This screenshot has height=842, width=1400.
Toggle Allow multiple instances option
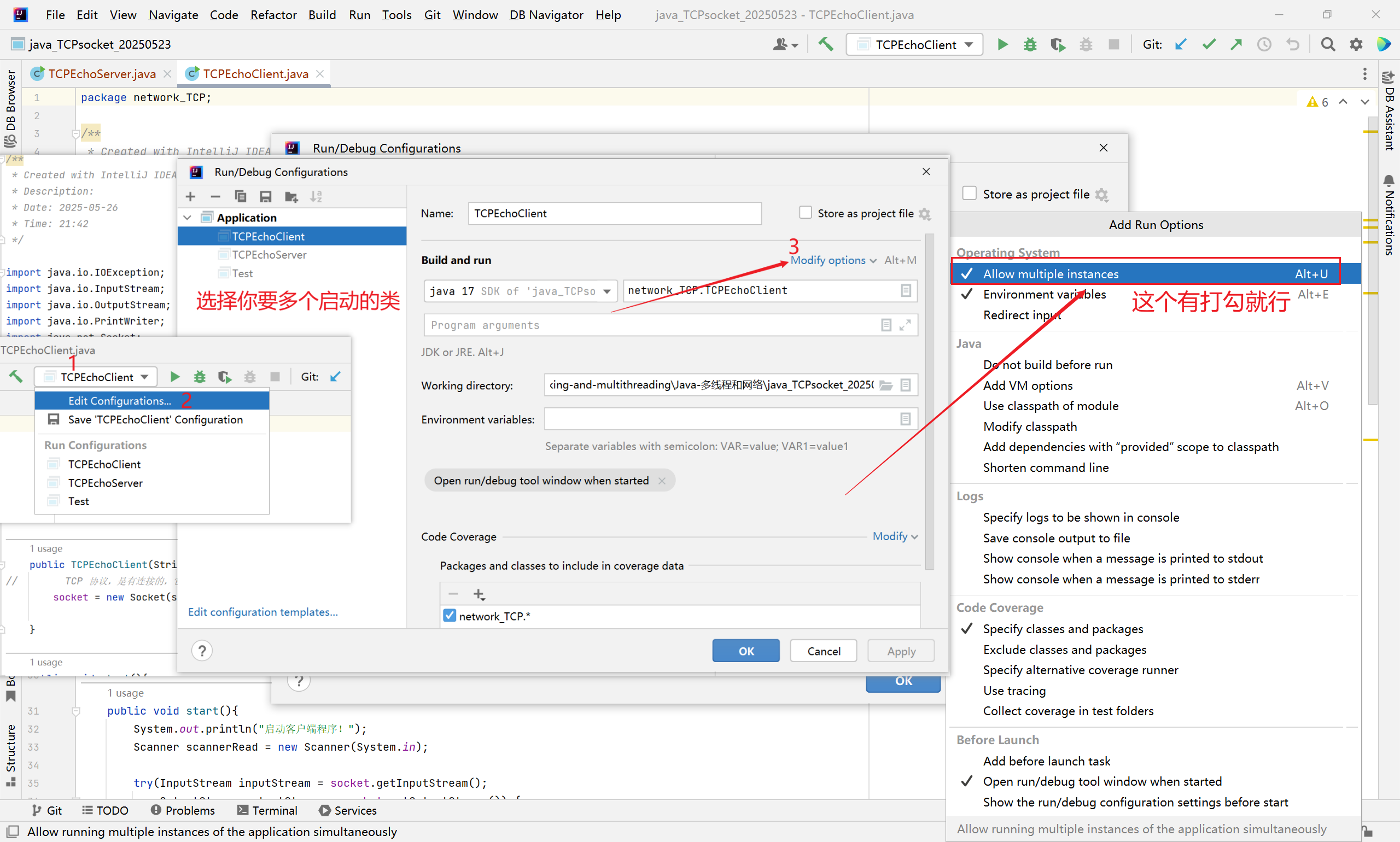(1051, 274)
